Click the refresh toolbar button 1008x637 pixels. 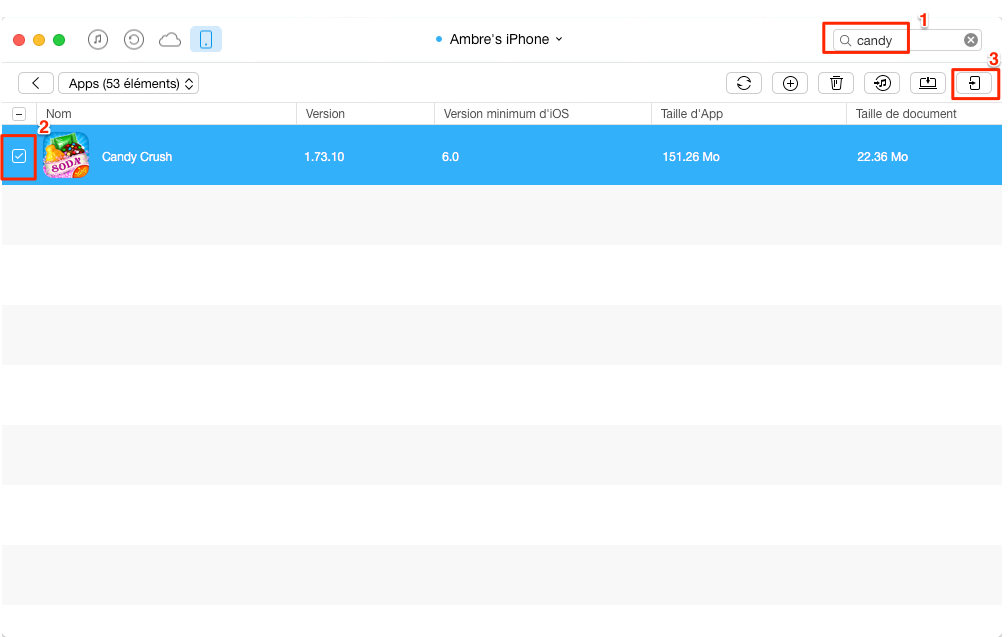click(x=744, y=83)
